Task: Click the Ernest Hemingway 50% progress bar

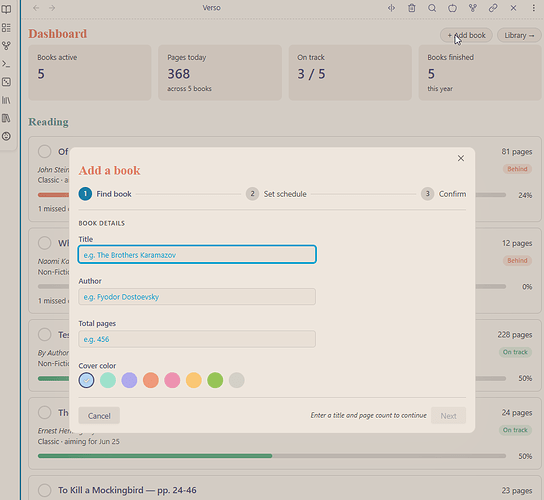Action: tap(272, 456)
